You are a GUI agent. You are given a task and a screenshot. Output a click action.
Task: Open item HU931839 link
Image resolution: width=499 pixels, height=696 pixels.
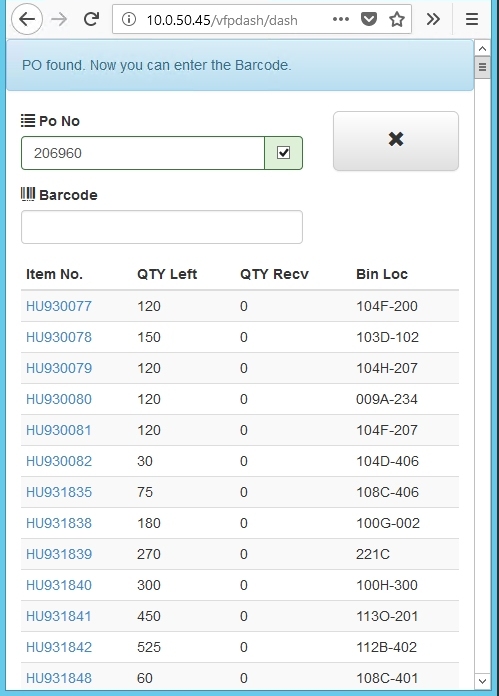coord(59,554)
